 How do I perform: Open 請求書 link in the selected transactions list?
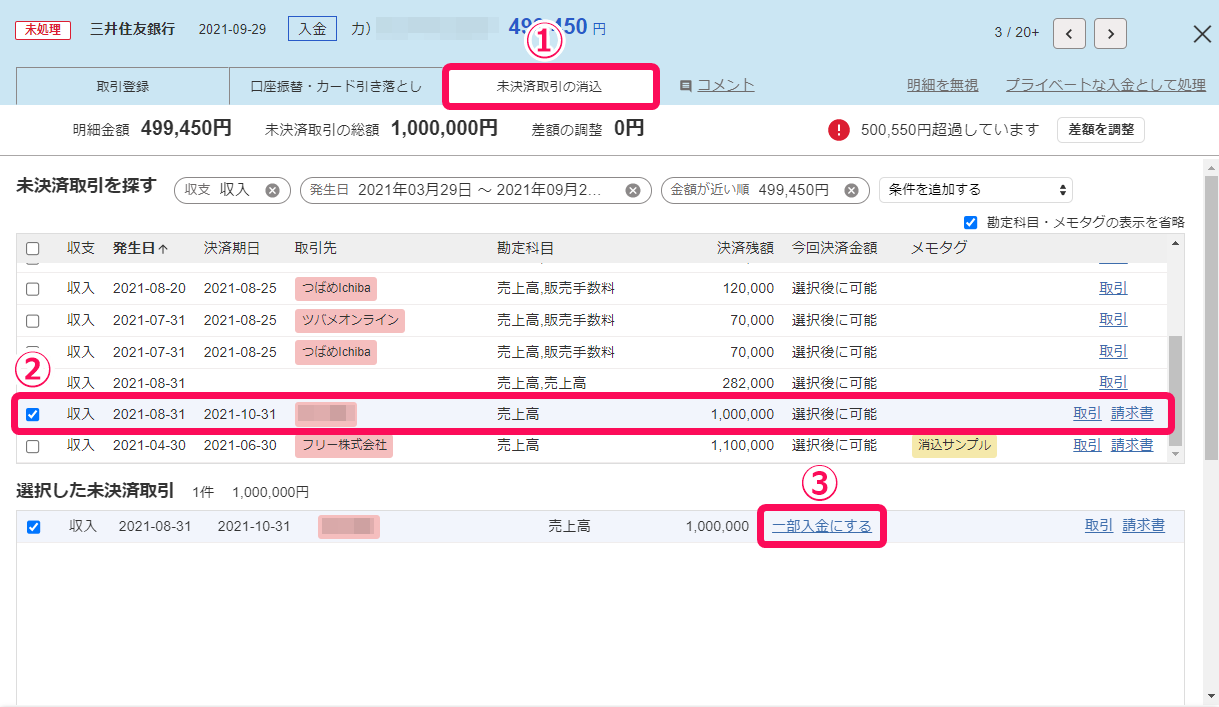1143,526
